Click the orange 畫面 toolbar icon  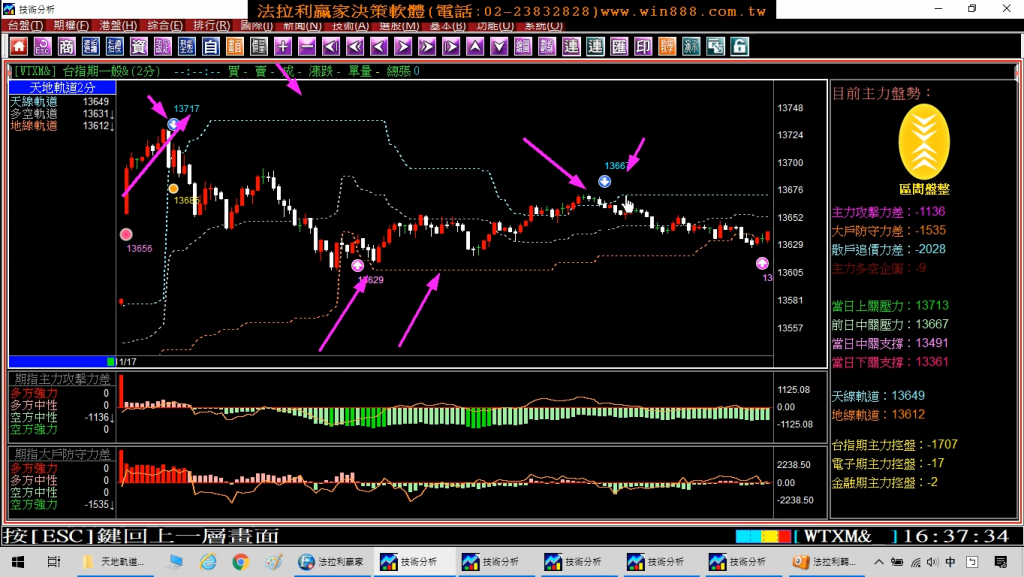234,46
